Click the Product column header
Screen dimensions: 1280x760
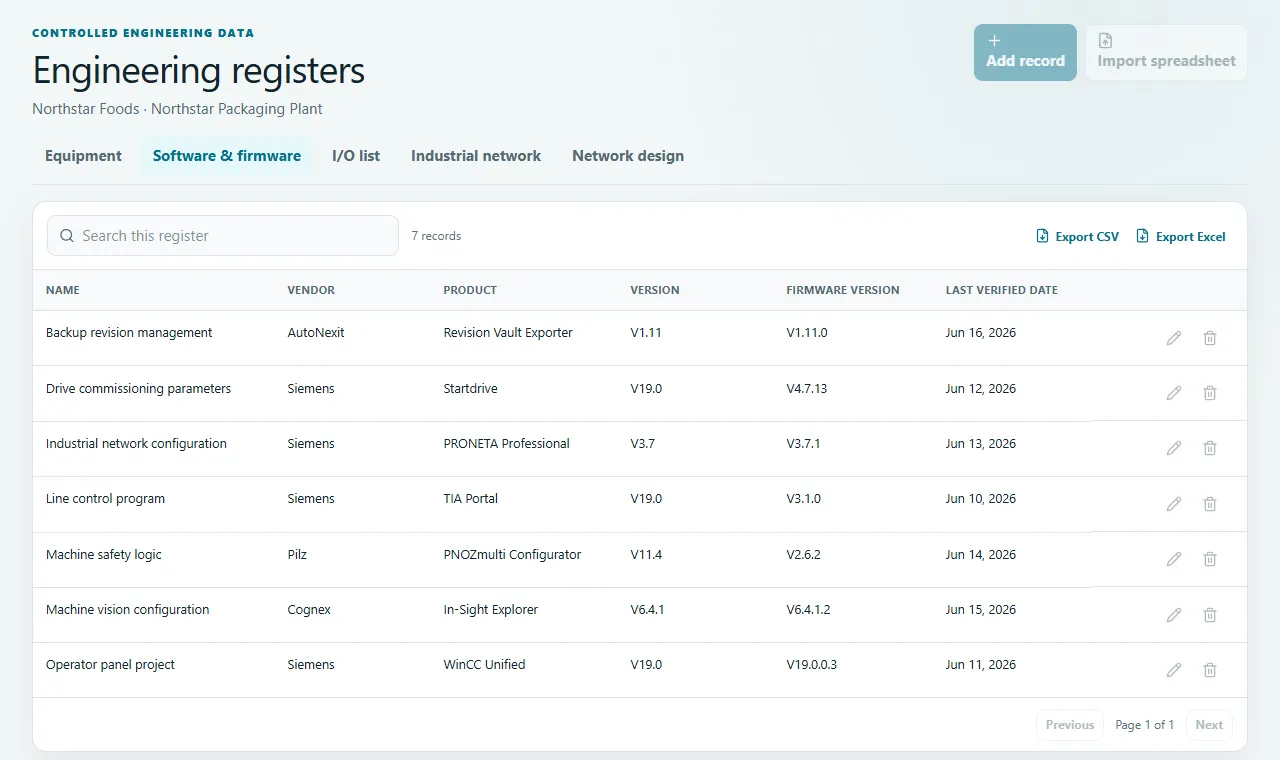pyautogui.click(x=470, y=290)
